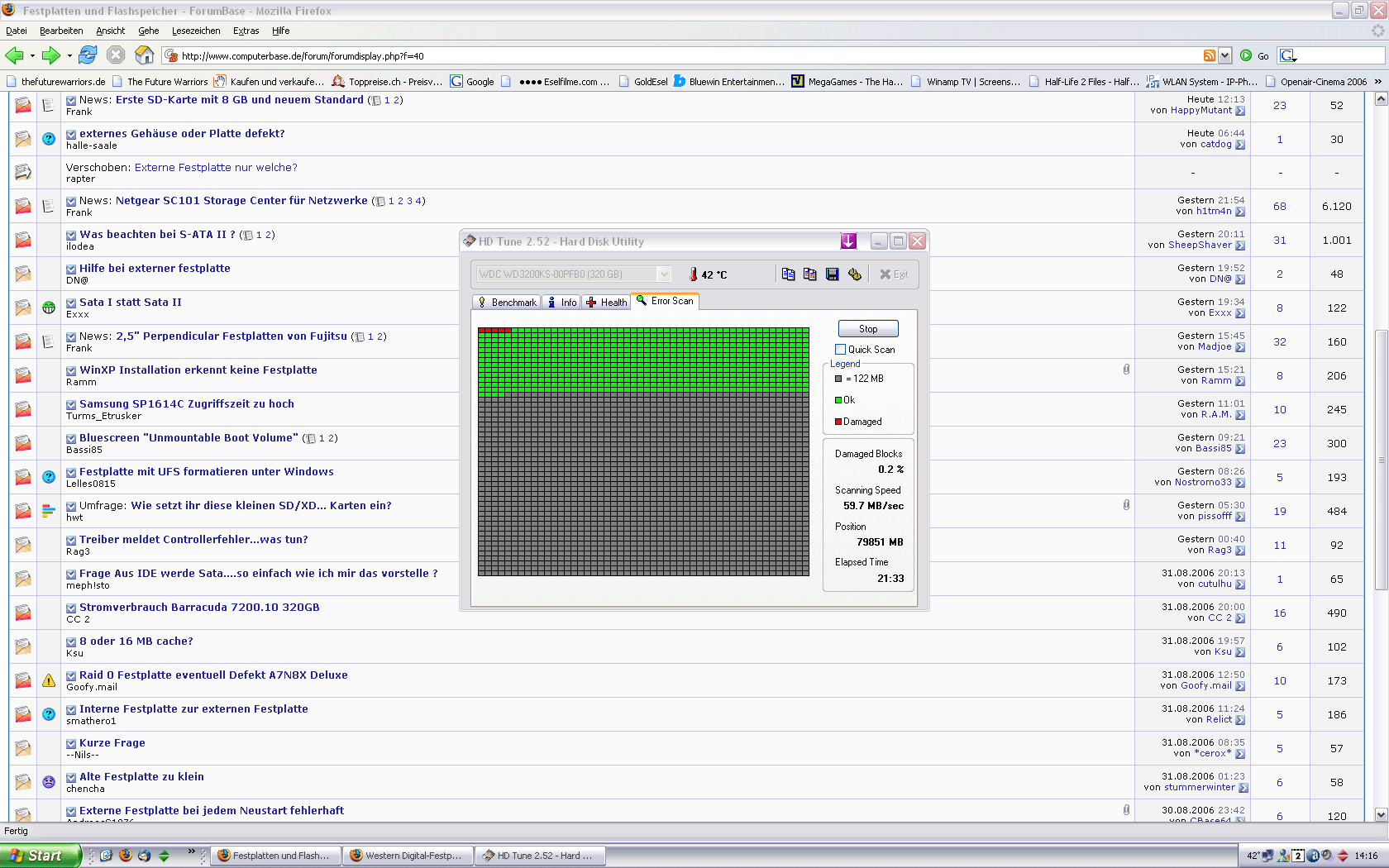Click the Firefox Home icon
The height and width of the screenshot is (868, 1389).
[145, 55]
